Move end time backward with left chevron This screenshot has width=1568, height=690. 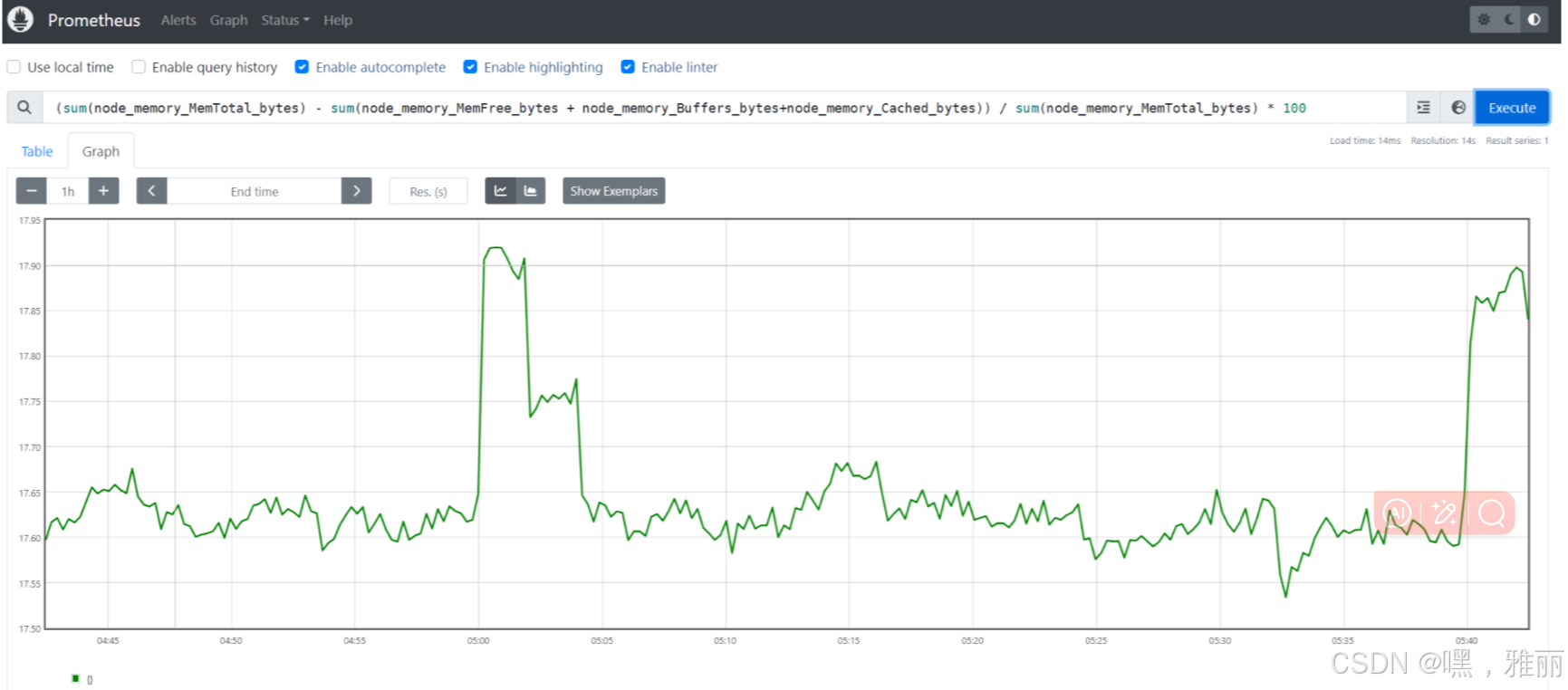151,191
